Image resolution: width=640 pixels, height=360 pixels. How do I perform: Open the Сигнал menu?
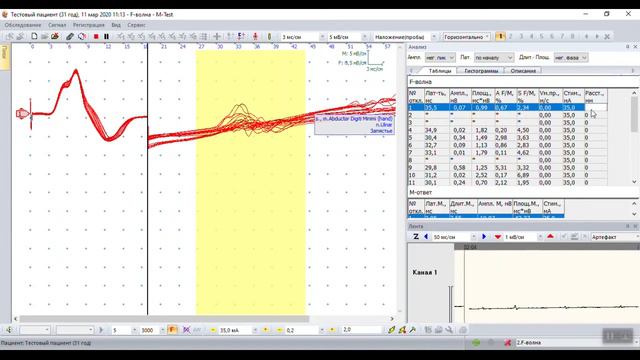[57, 25]
